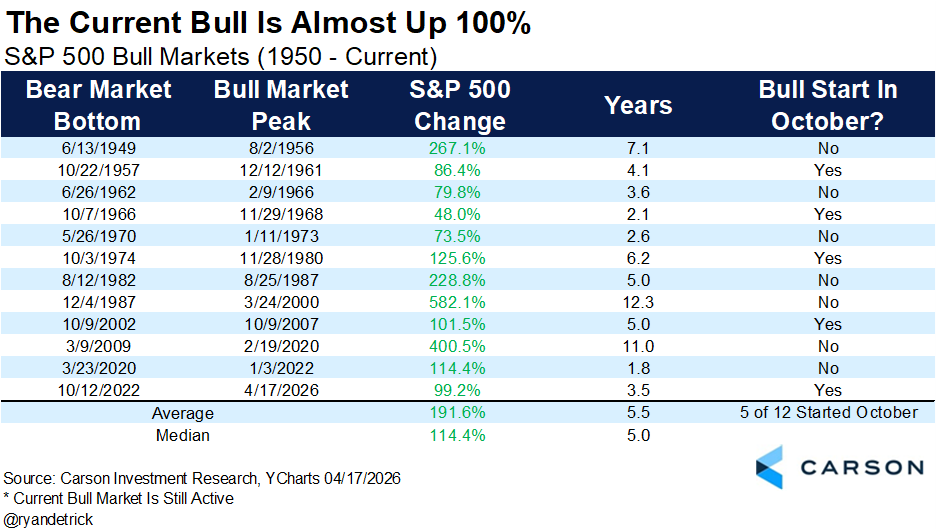Click the Years column header
Image resolution: width=936 pixels, height=530 pixels.
(x=638, y=105)
